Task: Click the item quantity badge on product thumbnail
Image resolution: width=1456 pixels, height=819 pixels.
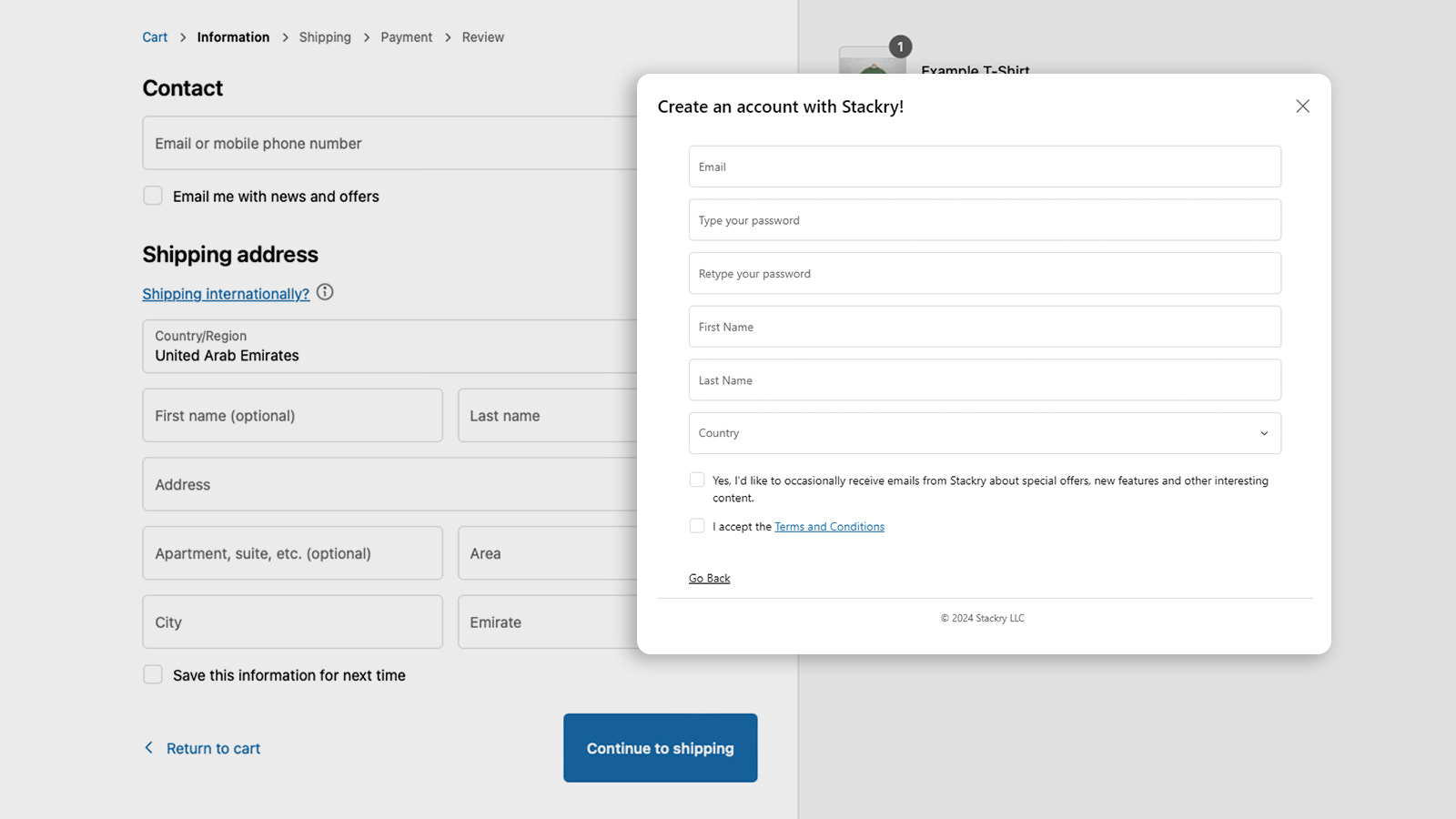Action: pos(900,46)
